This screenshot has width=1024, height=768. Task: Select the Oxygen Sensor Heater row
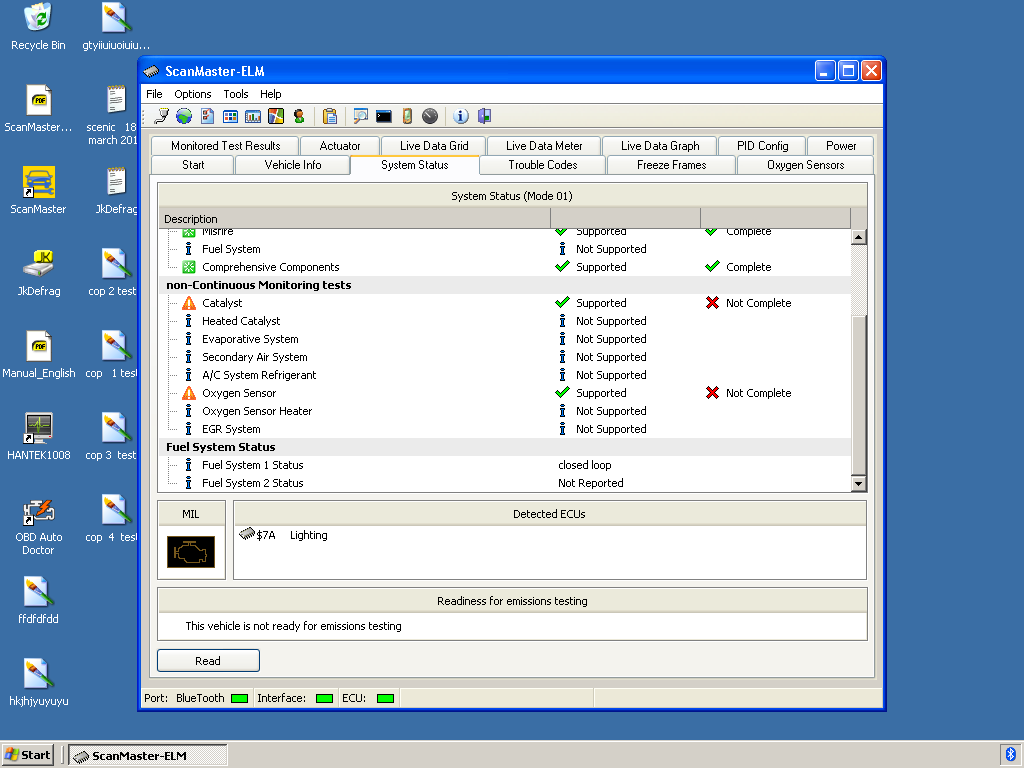tap(505, 411)
